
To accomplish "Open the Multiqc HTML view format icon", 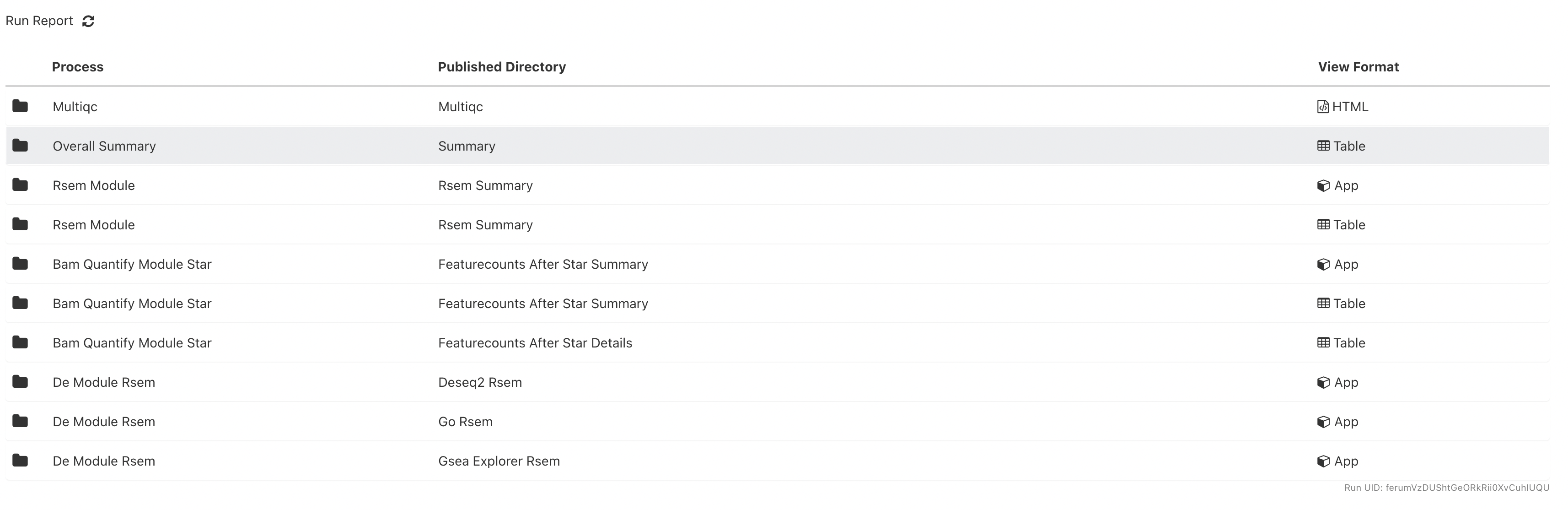I will click(1323, 107).
